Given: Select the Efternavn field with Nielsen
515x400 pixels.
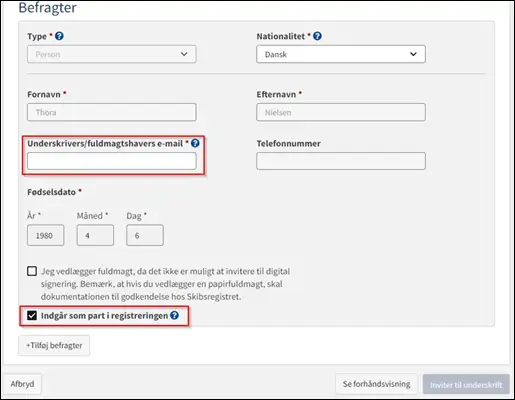Looking at the screenshot, I should click(341, 112).
